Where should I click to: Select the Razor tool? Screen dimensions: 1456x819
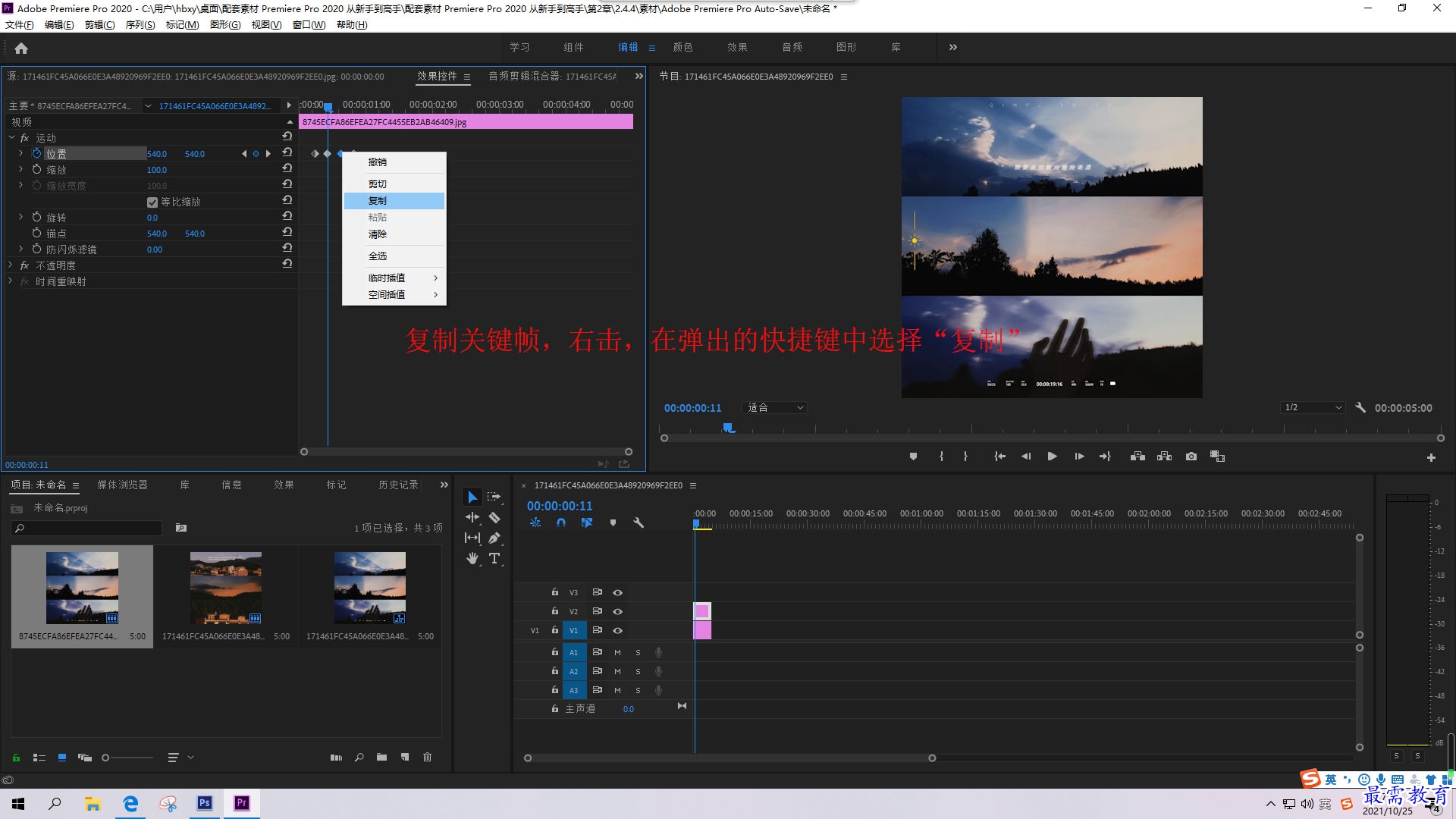click(x=494, y=517)
